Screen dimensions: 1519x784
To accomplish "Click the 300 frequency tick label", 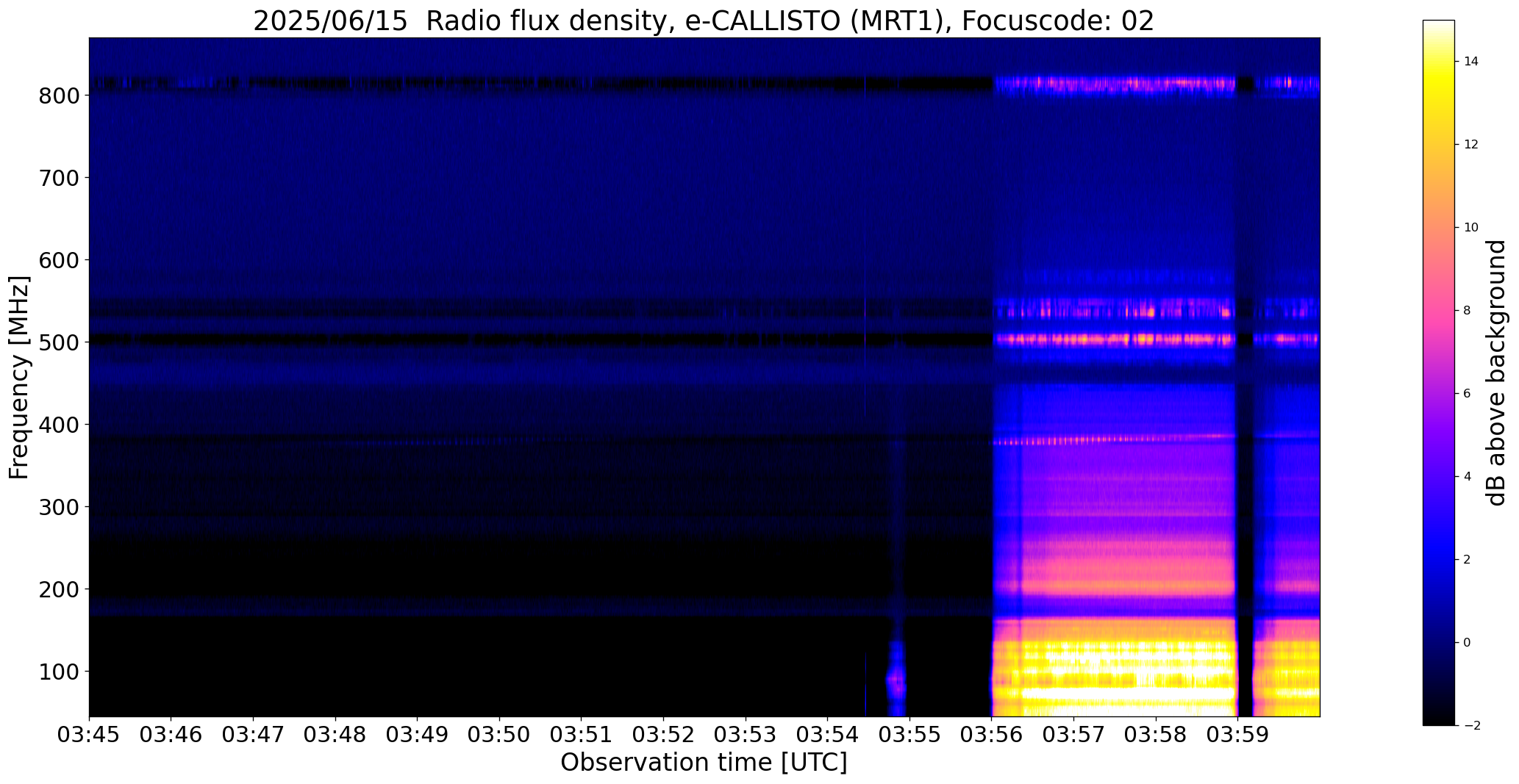I will [57, 507].
